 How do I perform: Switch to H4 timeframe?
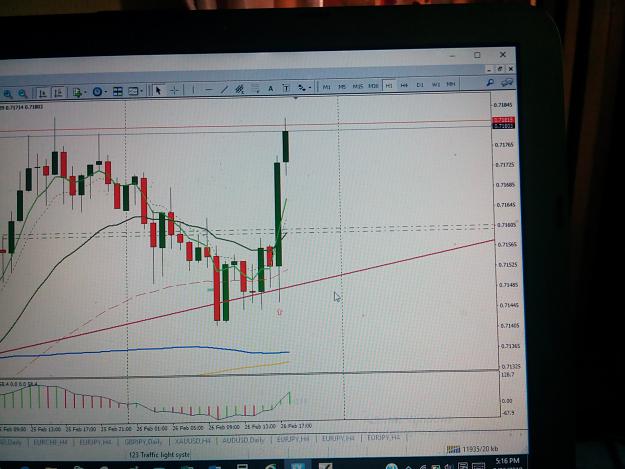404,85
